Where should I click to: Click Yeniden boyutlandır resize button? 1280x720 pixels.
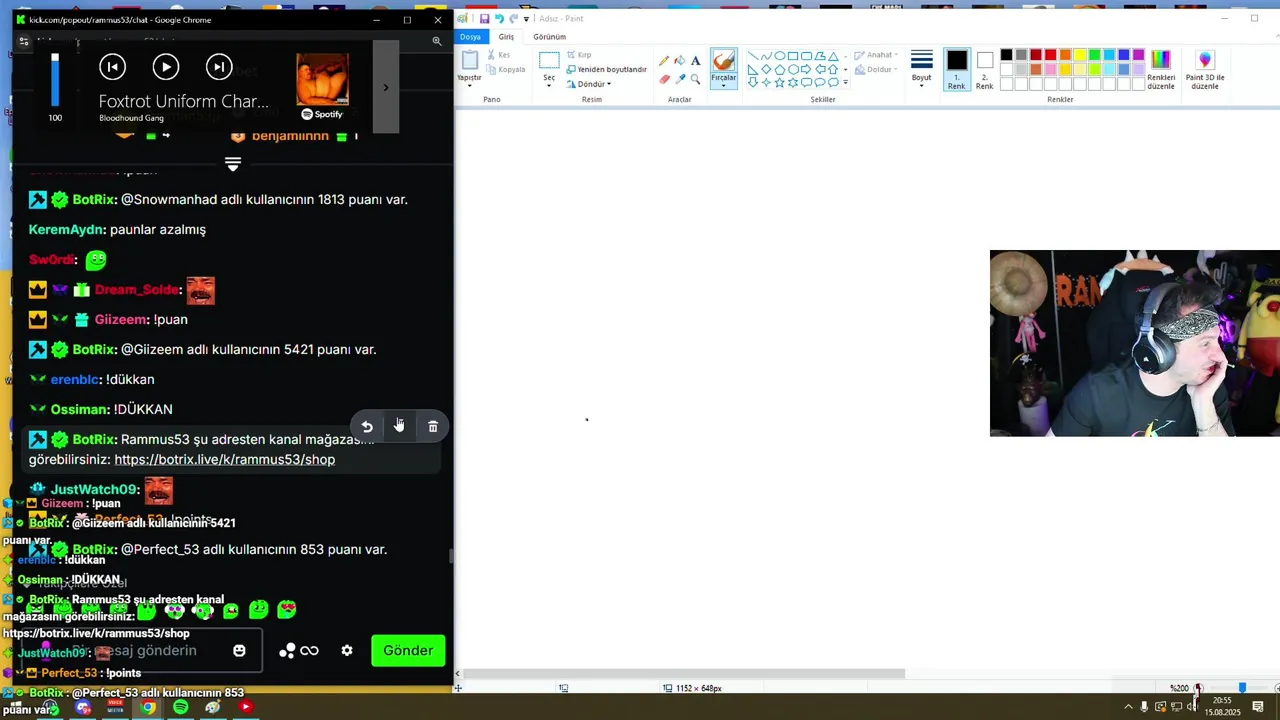click(607, 69)
